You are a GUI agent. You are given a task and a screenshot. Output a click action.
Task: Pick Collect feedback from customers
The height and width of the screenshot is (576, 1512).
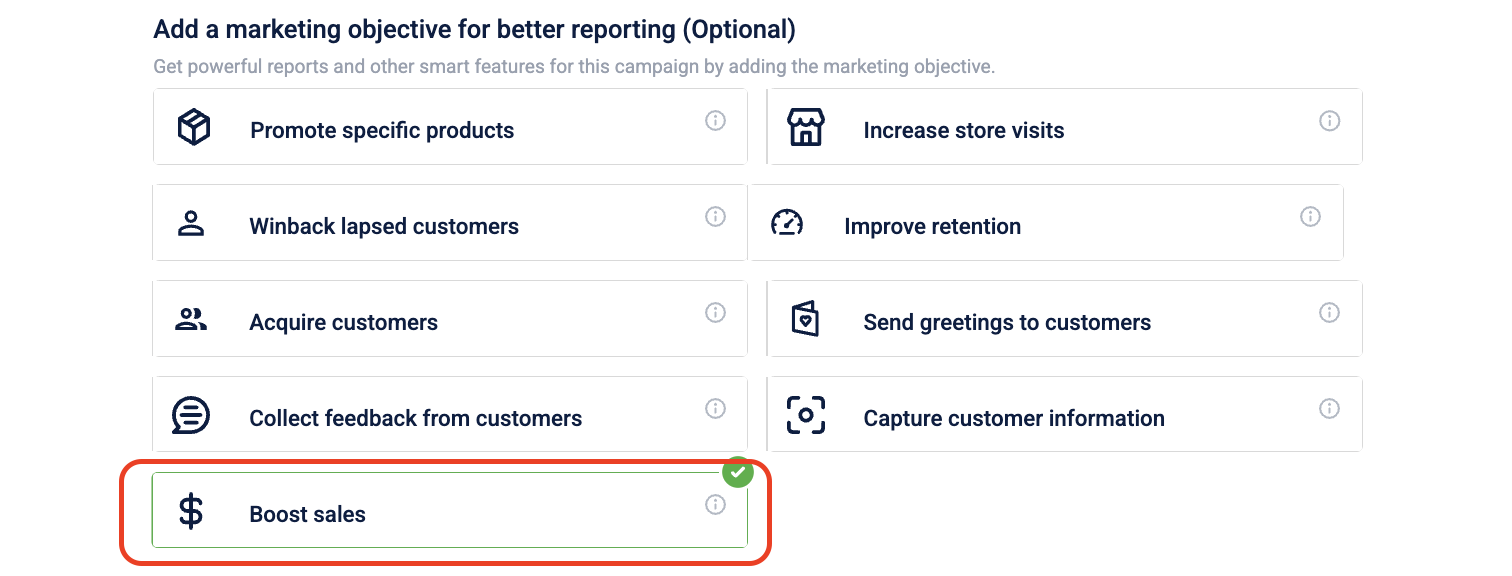(x=415, y=418)
